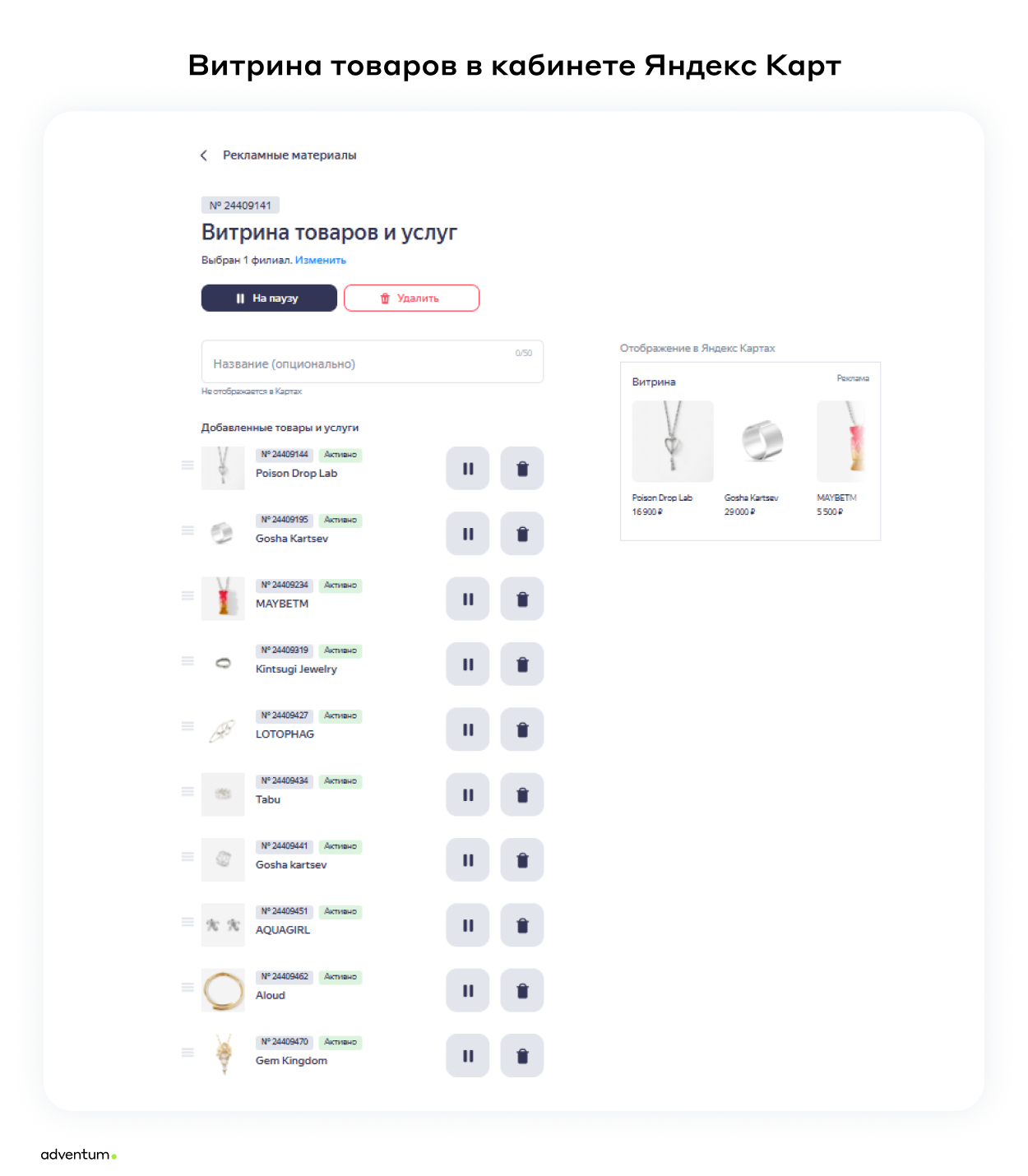Remove the Tabu product via trash icon

(x=521, y=794)
